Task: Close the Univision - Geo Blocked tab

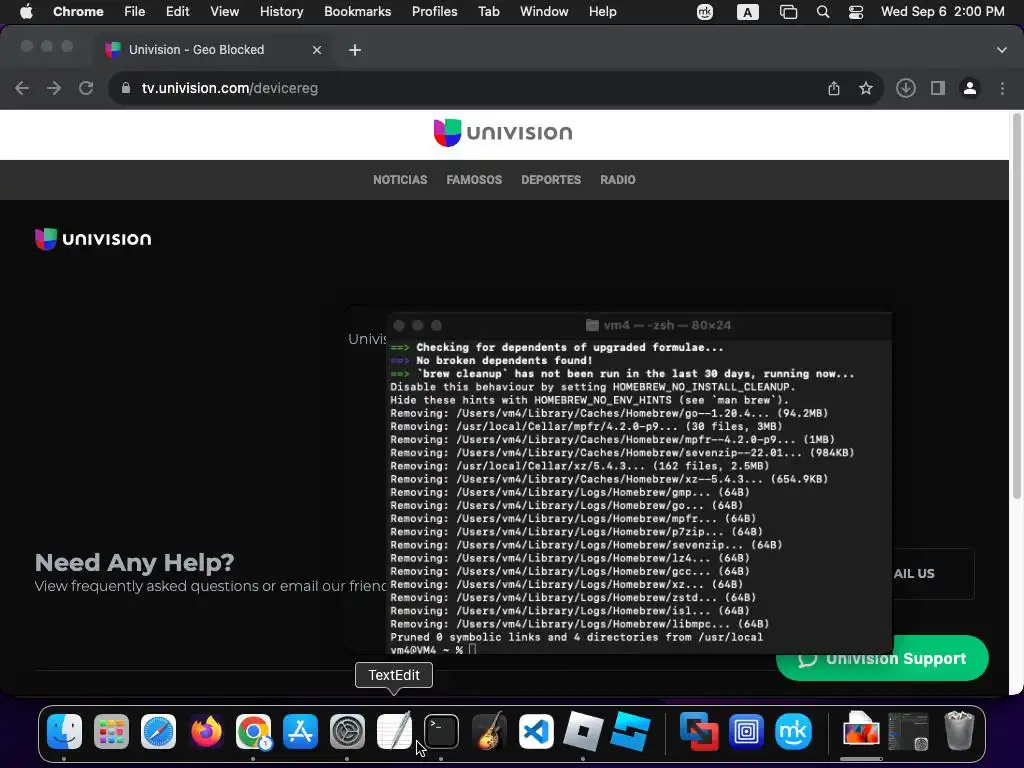Action: pyautogui.click(x=317, y=50)
